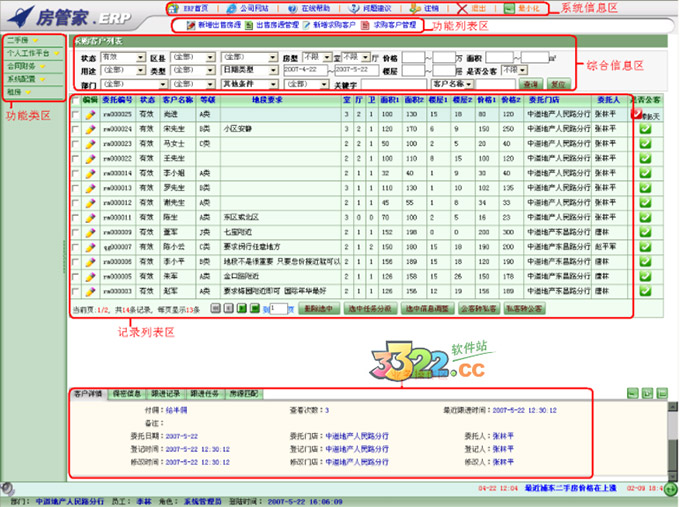This screenshot has width=680, height=507.
Task: Click the 复位 reset button
Action: pos(558,84)
